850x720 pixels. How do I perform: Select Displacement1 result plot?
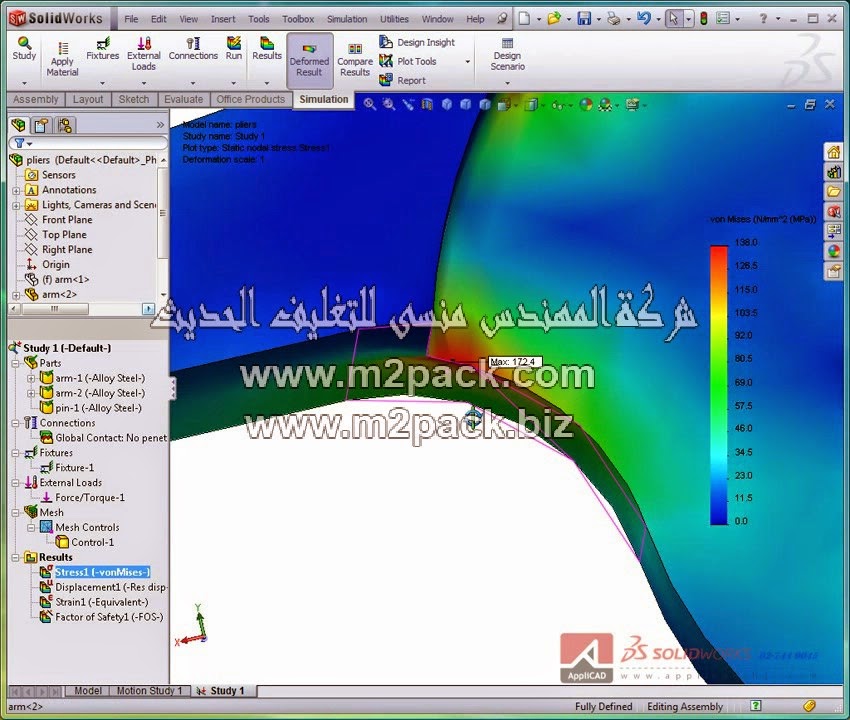coord(111,587)
